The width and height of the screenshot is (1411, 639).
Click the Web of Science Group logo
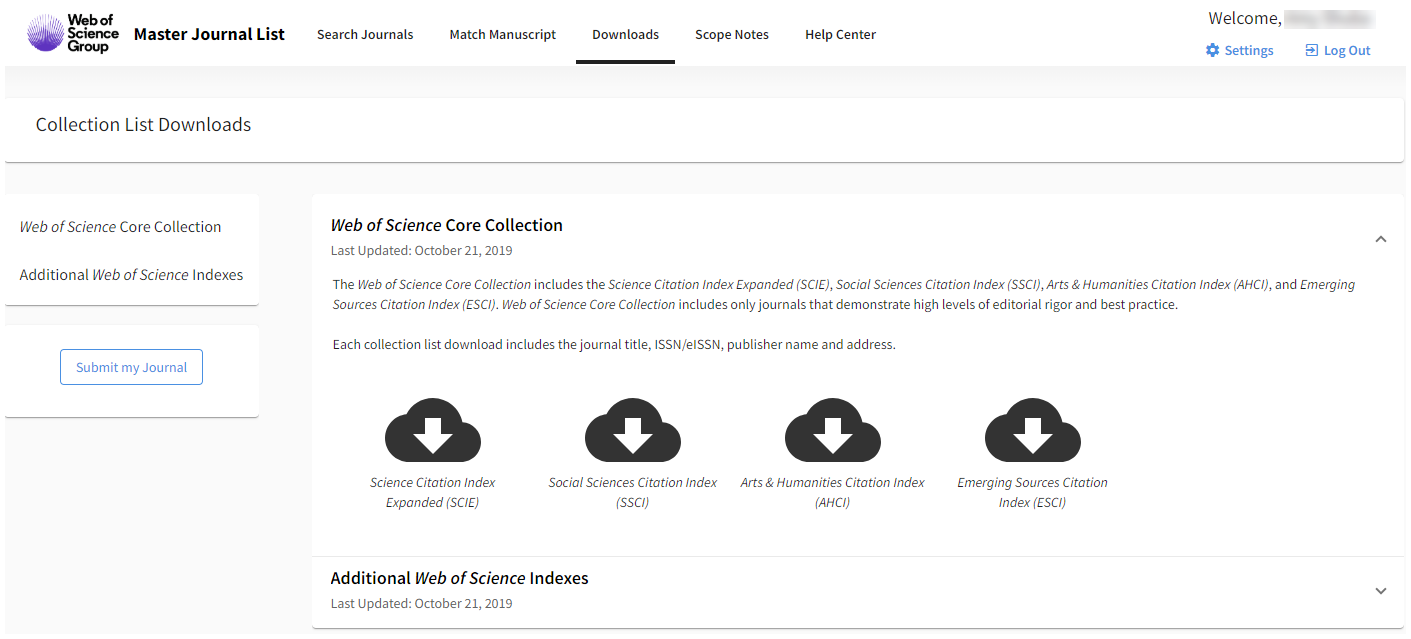click(73, 34)
